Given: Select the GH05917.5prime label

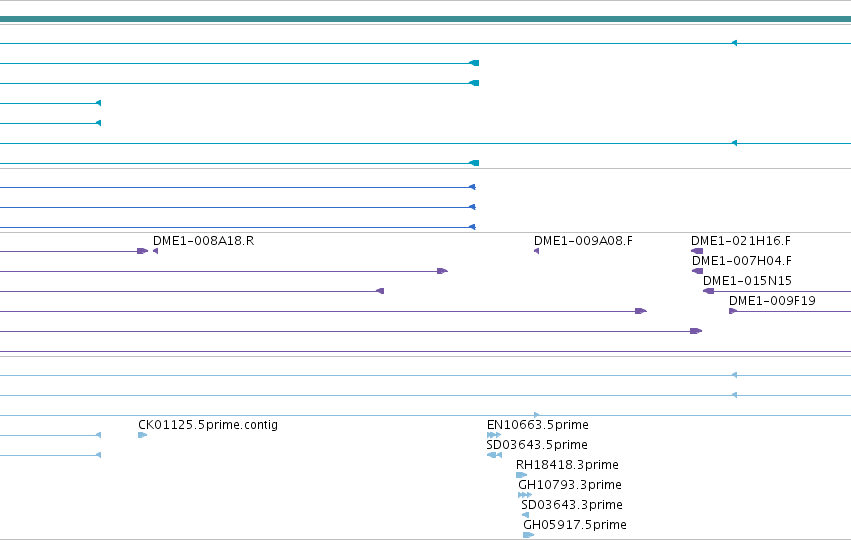Looking at the screenshot, I should (x=575, y=525).
